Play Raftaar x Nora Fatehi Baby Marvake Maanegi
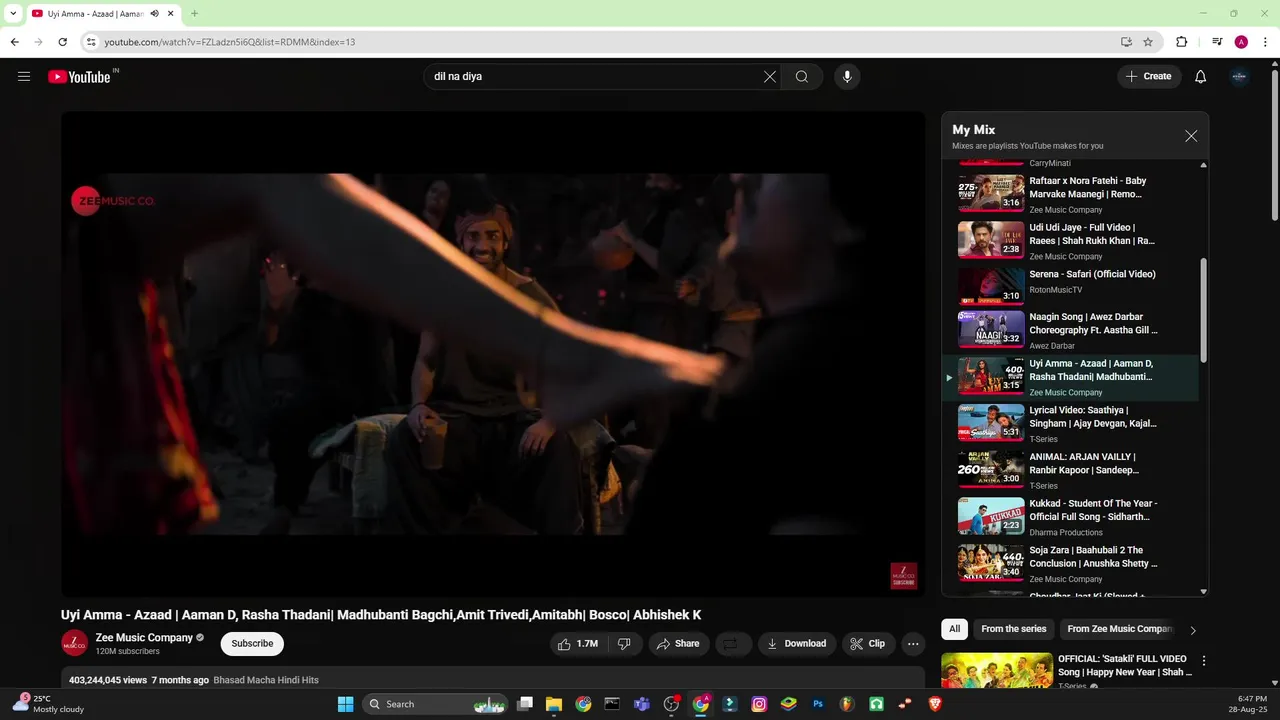 pyautogui.click(x=1070, y=194)
